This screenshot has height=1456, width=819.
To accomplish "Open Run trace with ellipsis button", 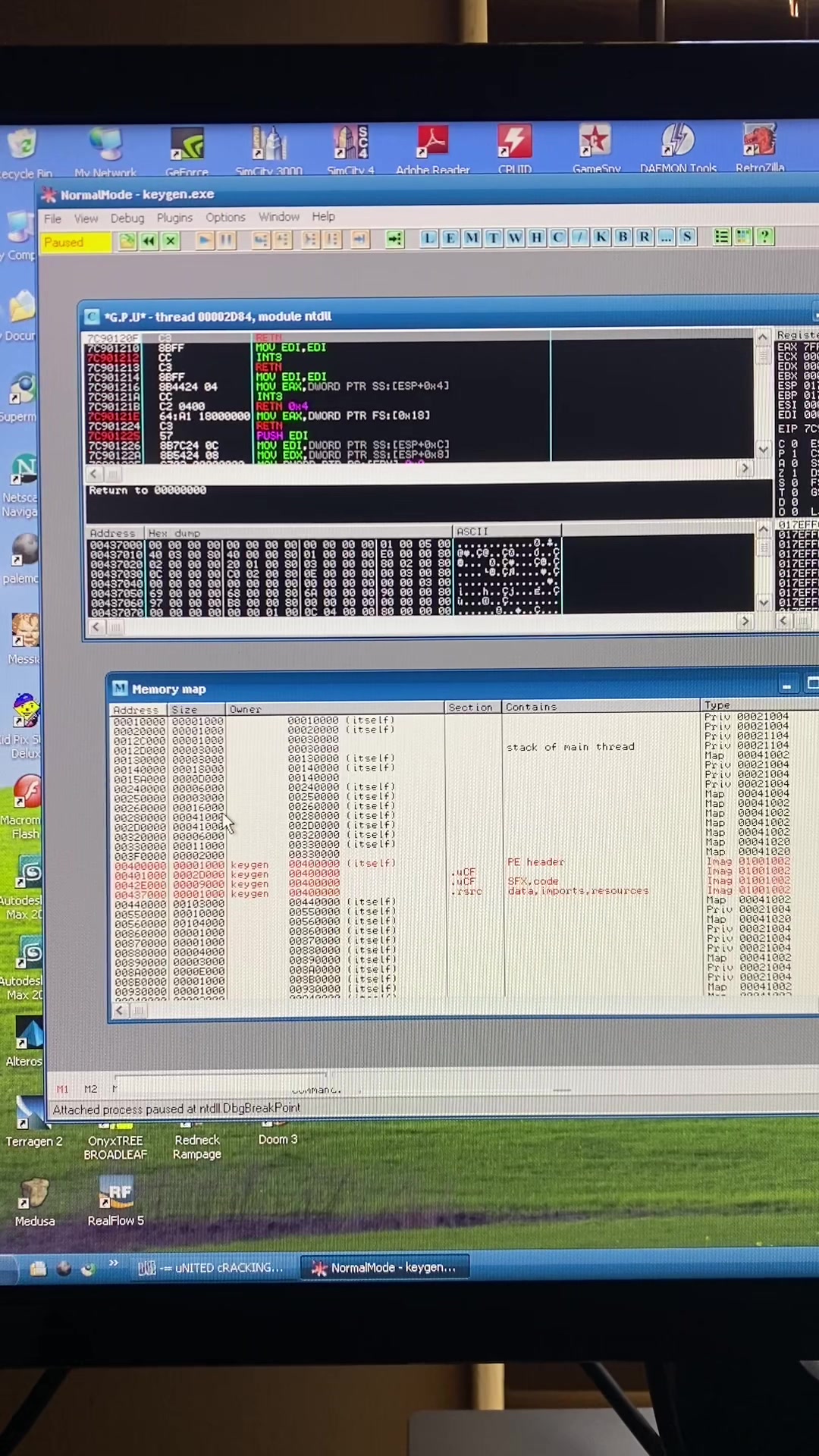I will click(665, 237).
